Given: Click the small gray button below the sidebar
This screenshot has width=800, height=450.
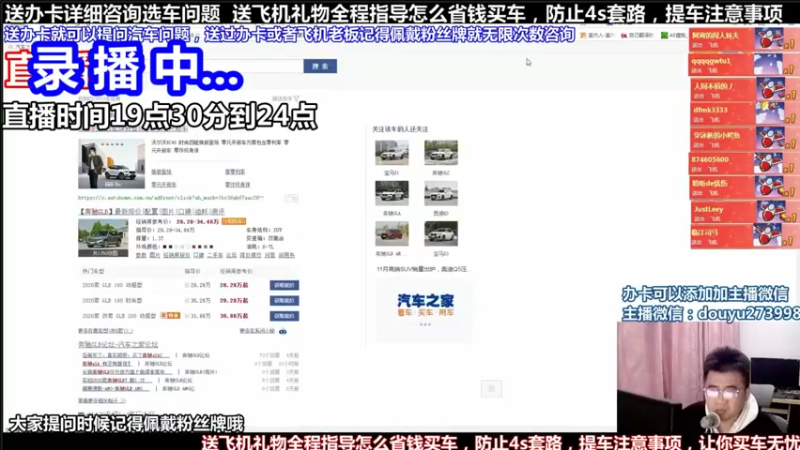Looking at the screenshot, I should (491, 389).
